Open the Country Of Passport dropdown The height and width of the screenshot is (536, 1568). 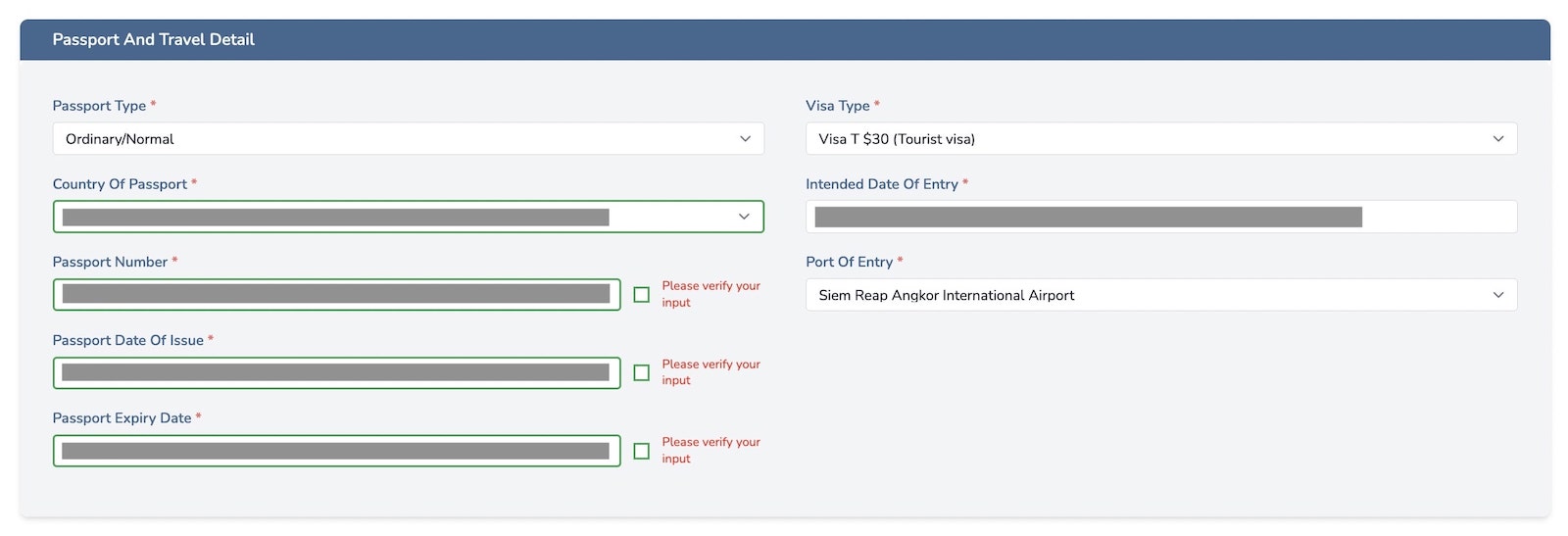(408, 217)
